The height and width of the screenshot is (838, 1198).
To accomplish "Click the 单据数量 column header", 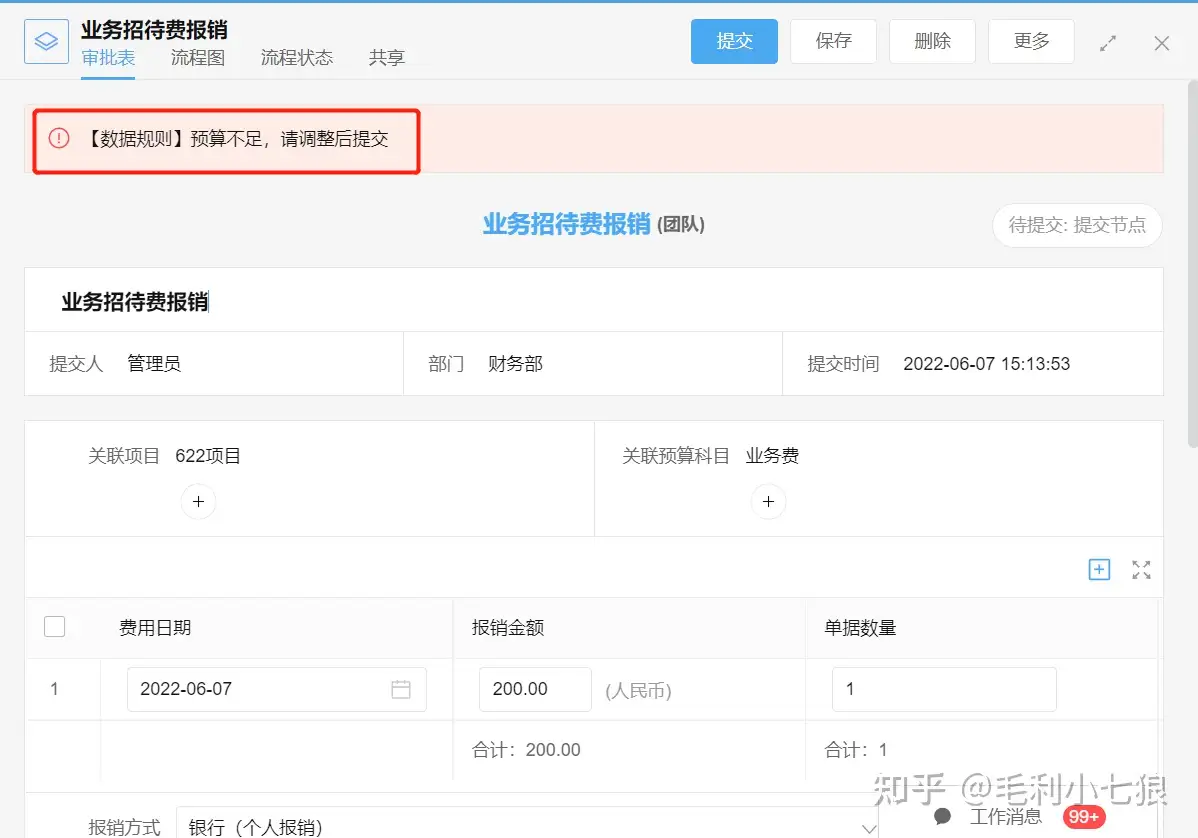I will [860, 628].
